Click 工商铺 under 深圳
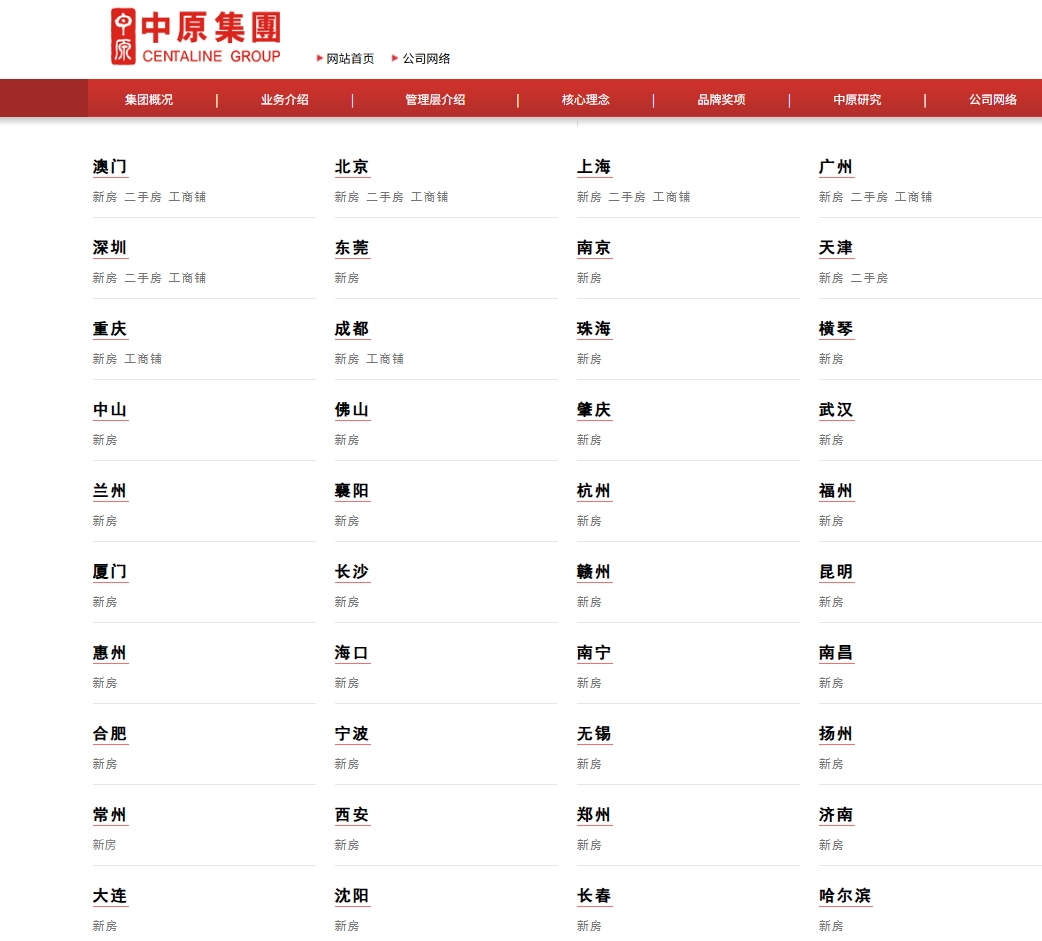Viewport: 1042px width, 941px height. [187, 278]
